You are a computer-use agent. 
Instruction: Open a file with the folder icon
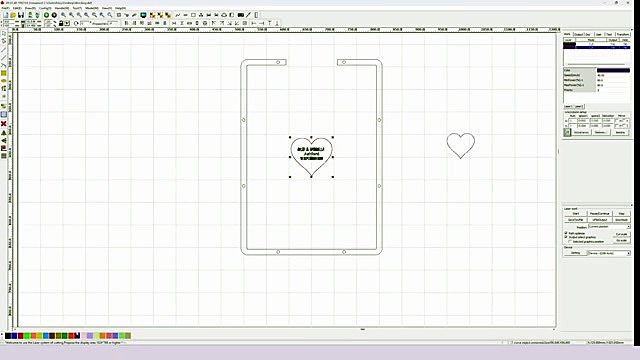13,15
